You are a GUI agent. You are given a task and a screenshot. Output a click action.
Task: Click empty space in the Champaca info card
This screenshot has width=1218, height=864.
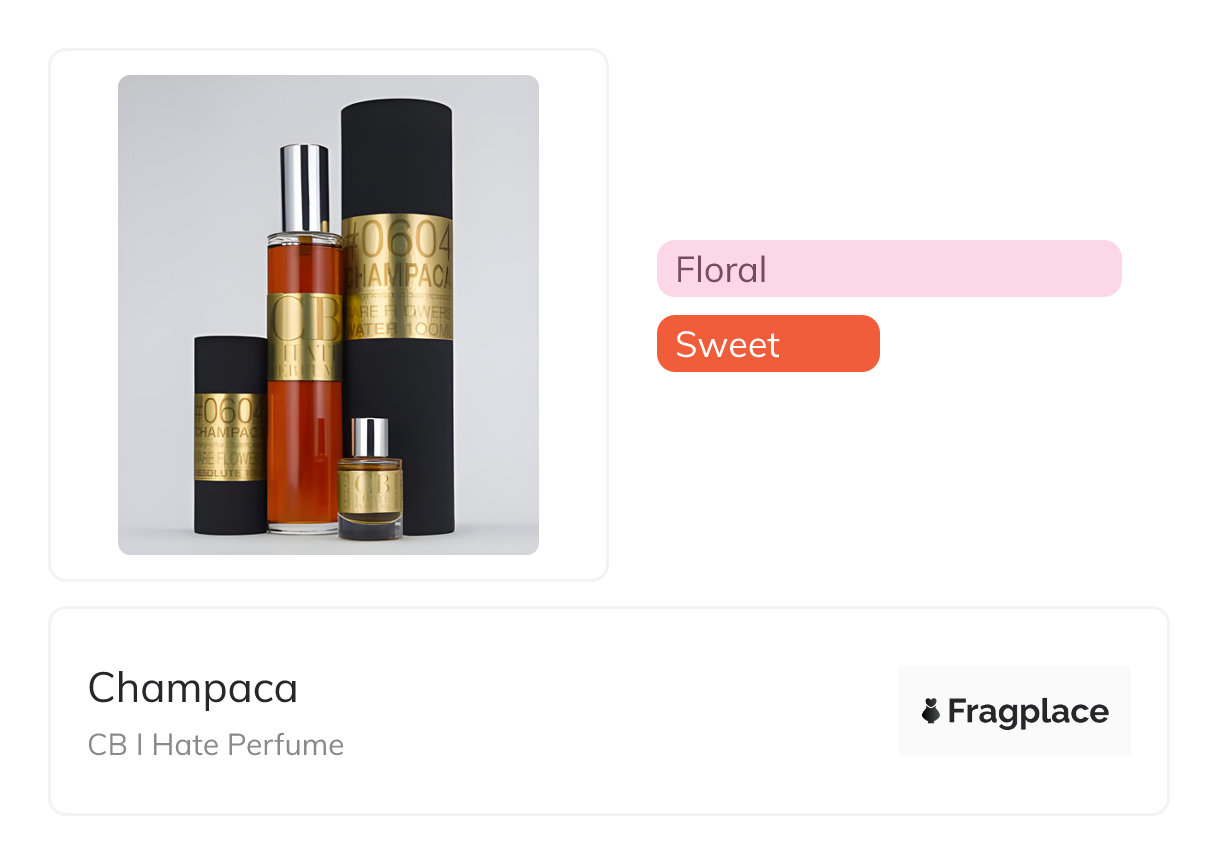click(x=620, y=710)
